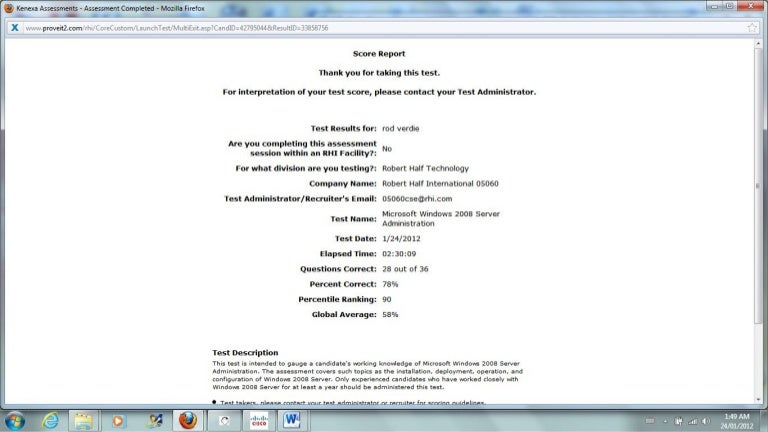Switch to Microsoft Word in the taskbar
Screen dimensions: 768x432
292,420
